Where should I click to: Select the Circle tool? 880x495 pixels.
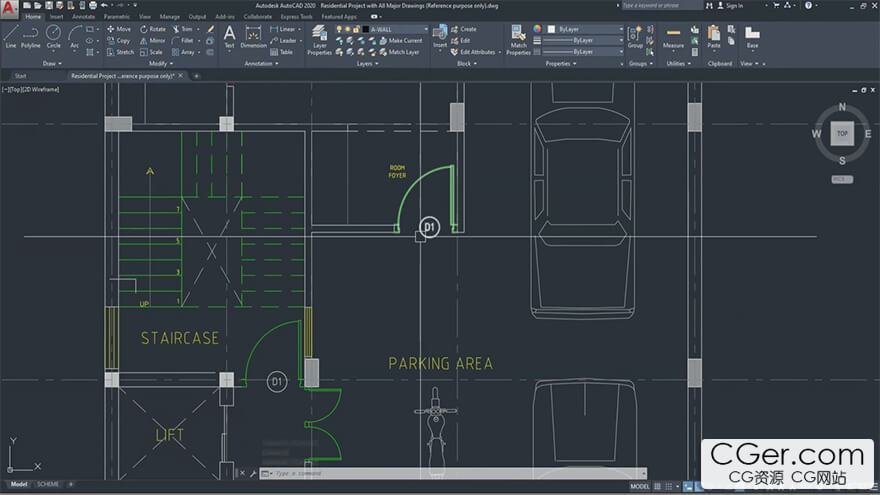pyautogui.click(x=53, y=36)
